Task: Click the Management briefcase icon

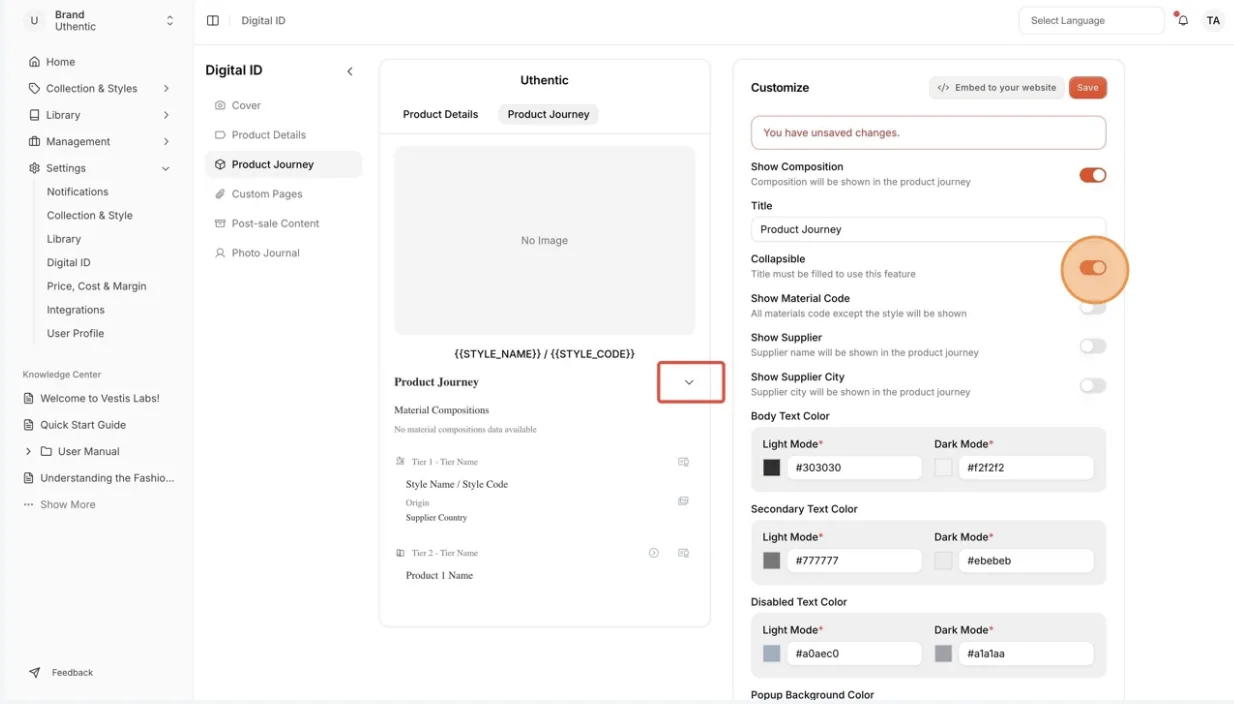Action: click(35, 141)
